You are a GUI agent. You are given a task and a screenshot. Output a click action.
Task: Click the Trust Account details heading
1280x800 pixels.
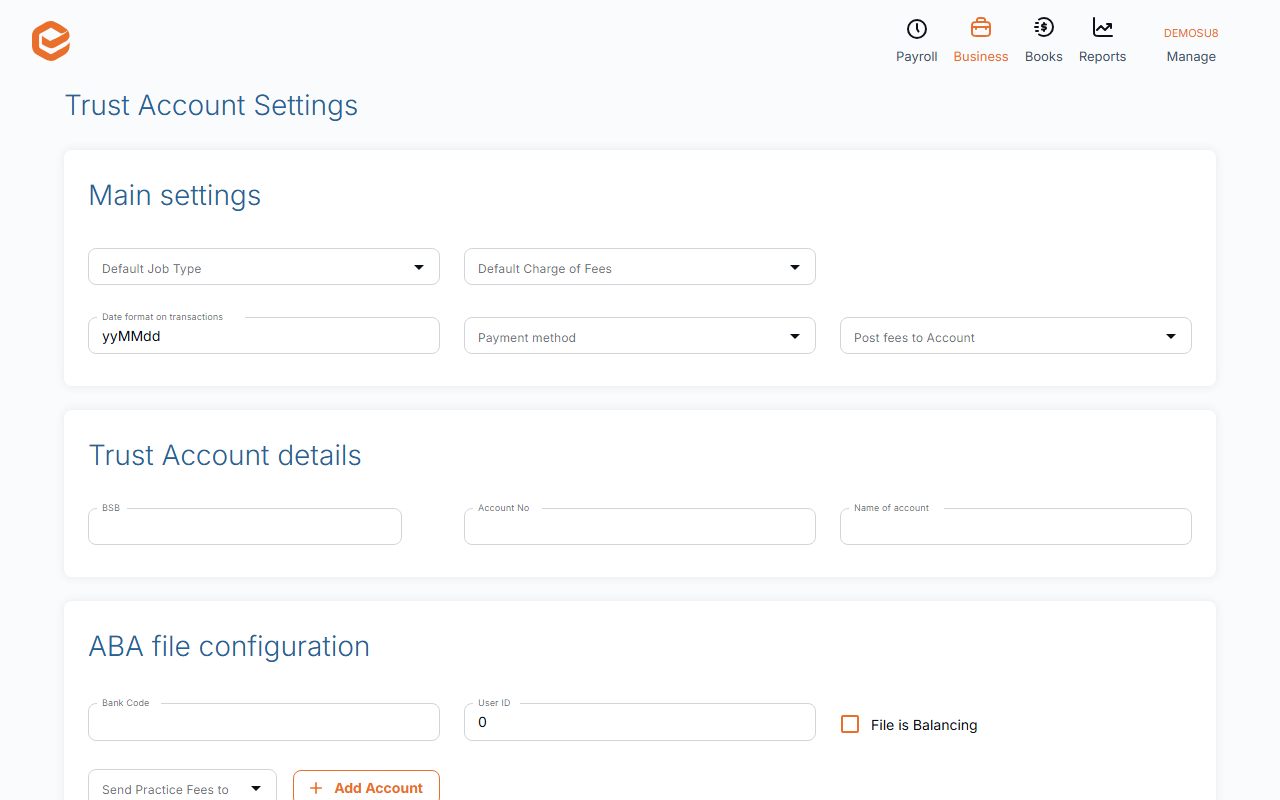pyautogui.click(x=225, y=455)
